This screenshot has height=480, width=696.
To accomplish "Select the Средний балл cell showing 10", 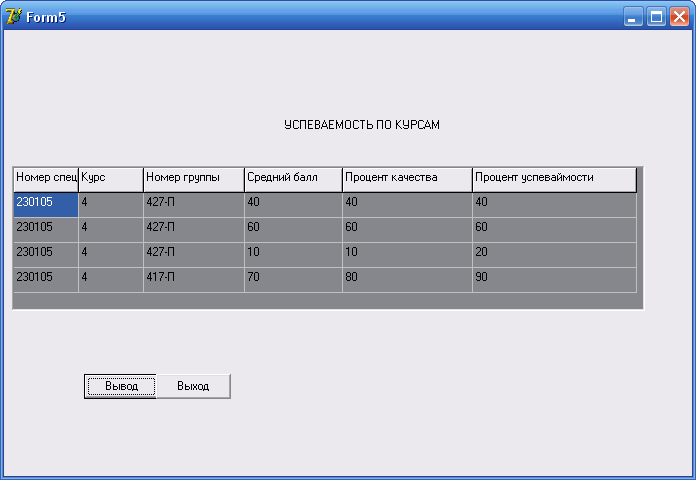I will click(293, 255).
